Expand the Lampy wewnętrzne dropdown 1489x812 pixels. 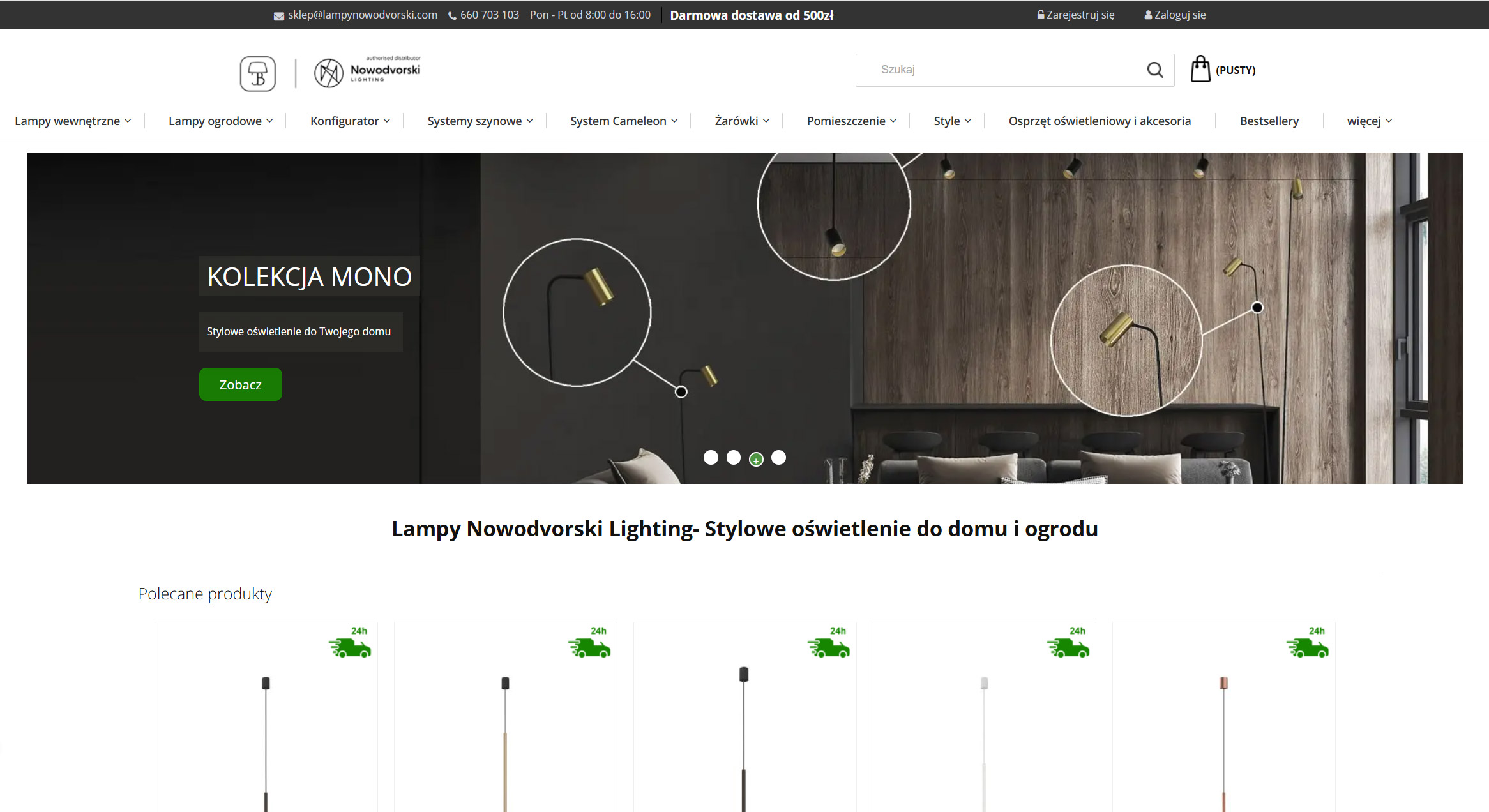pyautogui.click(x=68, y=121)
